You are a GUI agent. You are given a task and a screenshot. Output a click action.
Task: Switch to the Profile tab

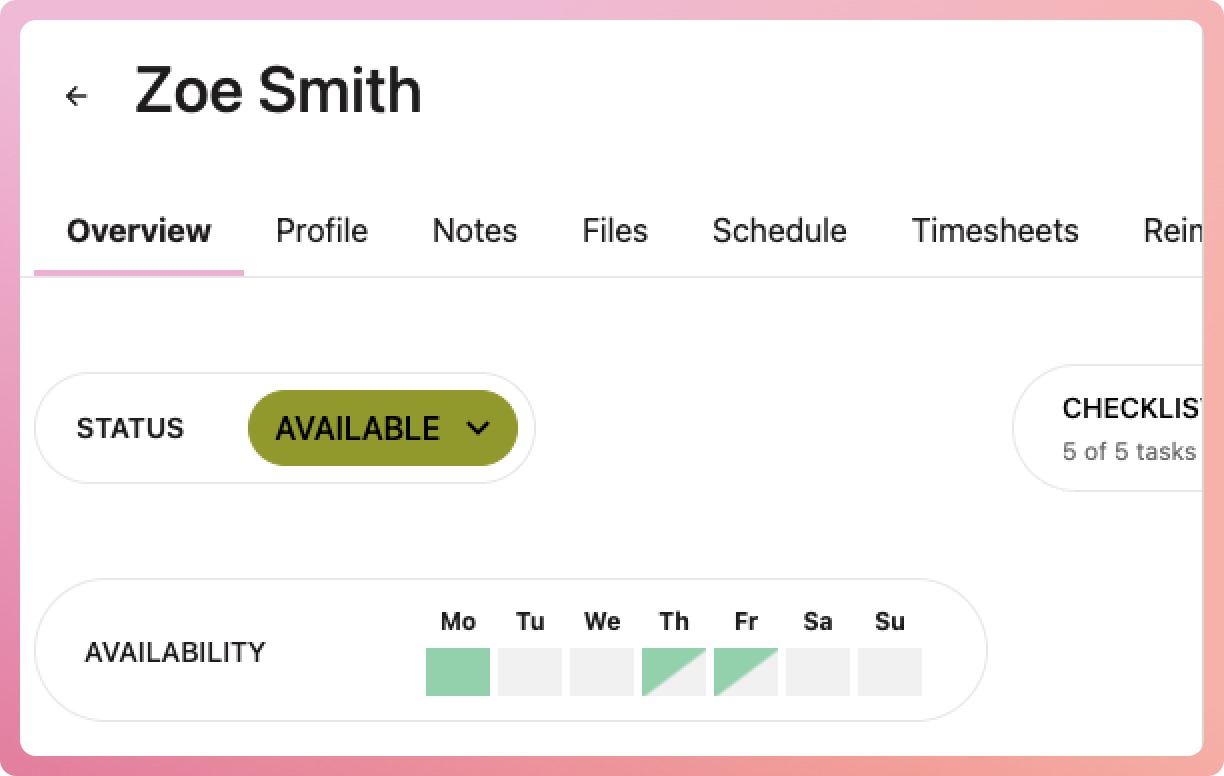coord(322,231)
